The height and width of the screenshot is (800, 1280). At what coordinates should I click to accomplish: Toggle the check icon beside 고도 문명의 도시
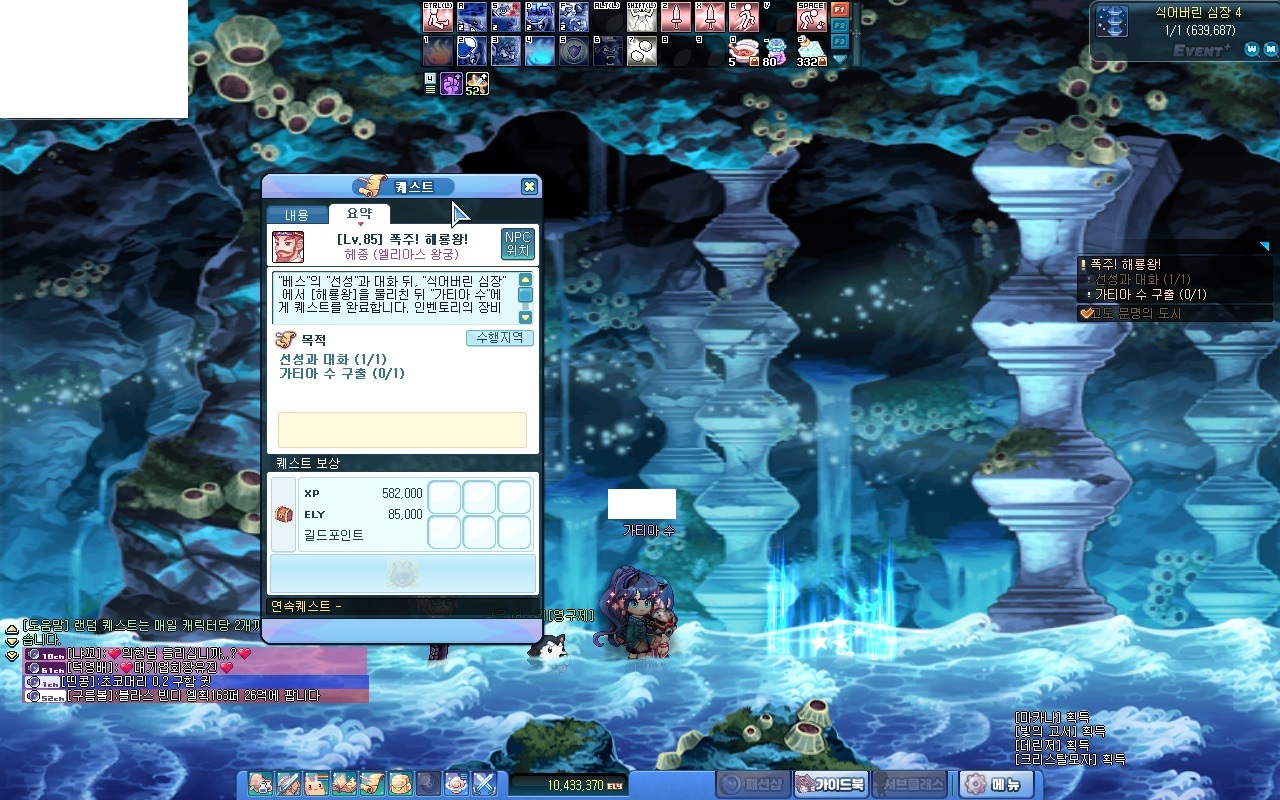[1087, 313]
